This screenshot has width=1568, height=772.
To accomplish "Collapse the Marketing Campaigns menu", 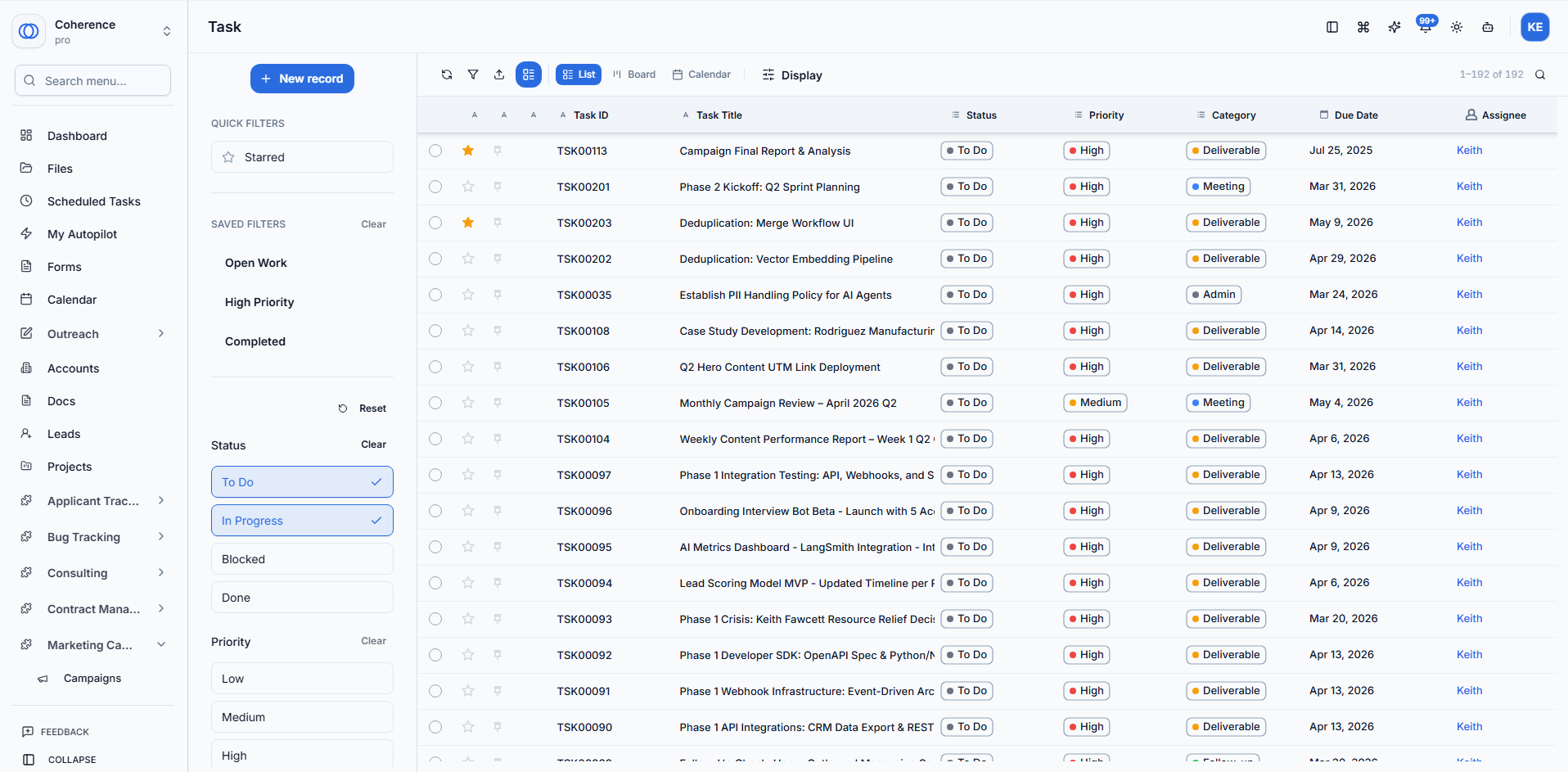I will [x=161, y=644].
